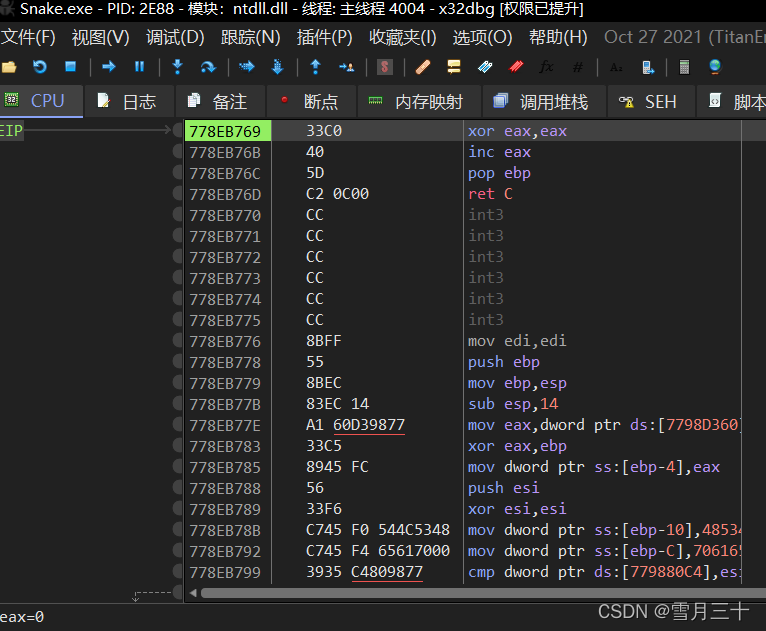Viewport: 766px width, 631px height.
Task: Click the globe check-updates icon
Action: point(715,67)
